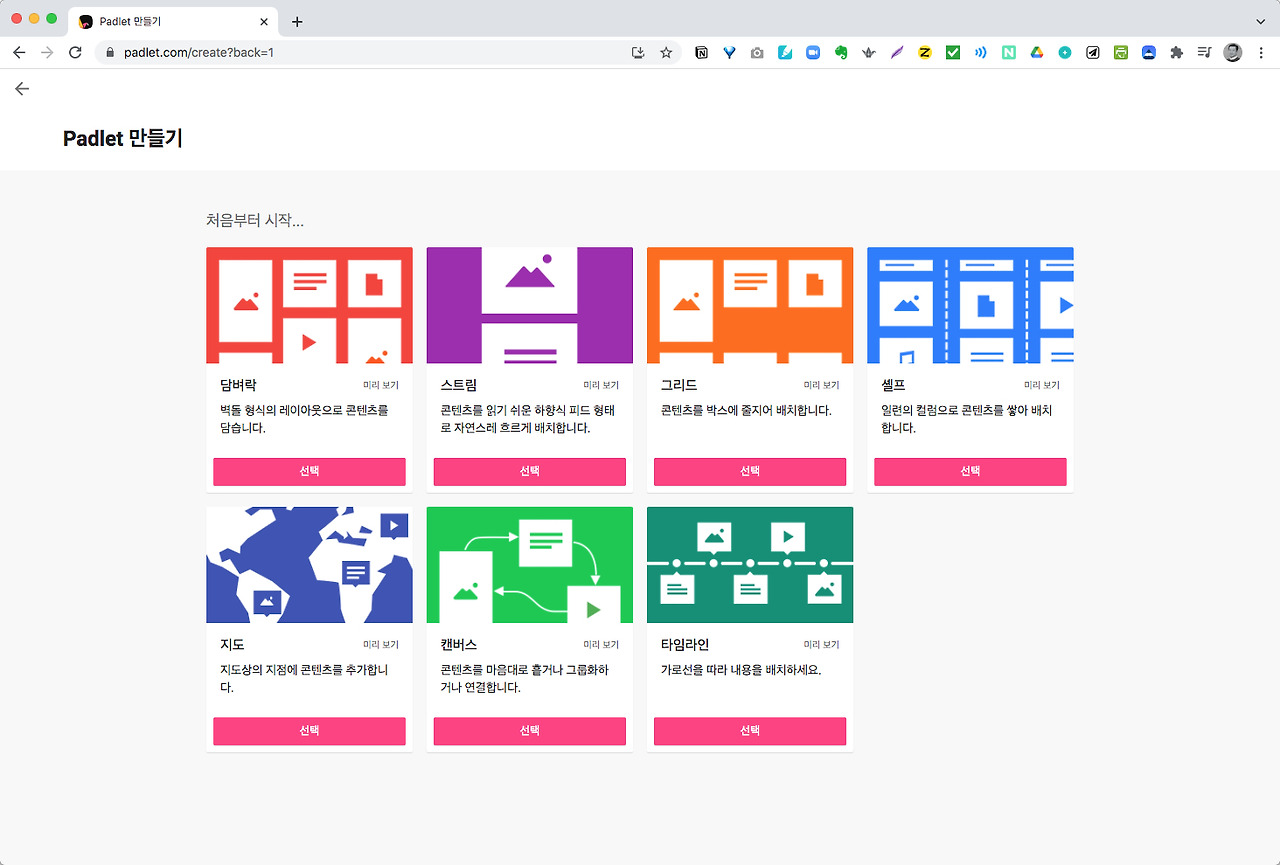This screenshot has width=1280, height=865.
Task: Click 미리 보기 link for 스트림
Action: click(601, 385)
